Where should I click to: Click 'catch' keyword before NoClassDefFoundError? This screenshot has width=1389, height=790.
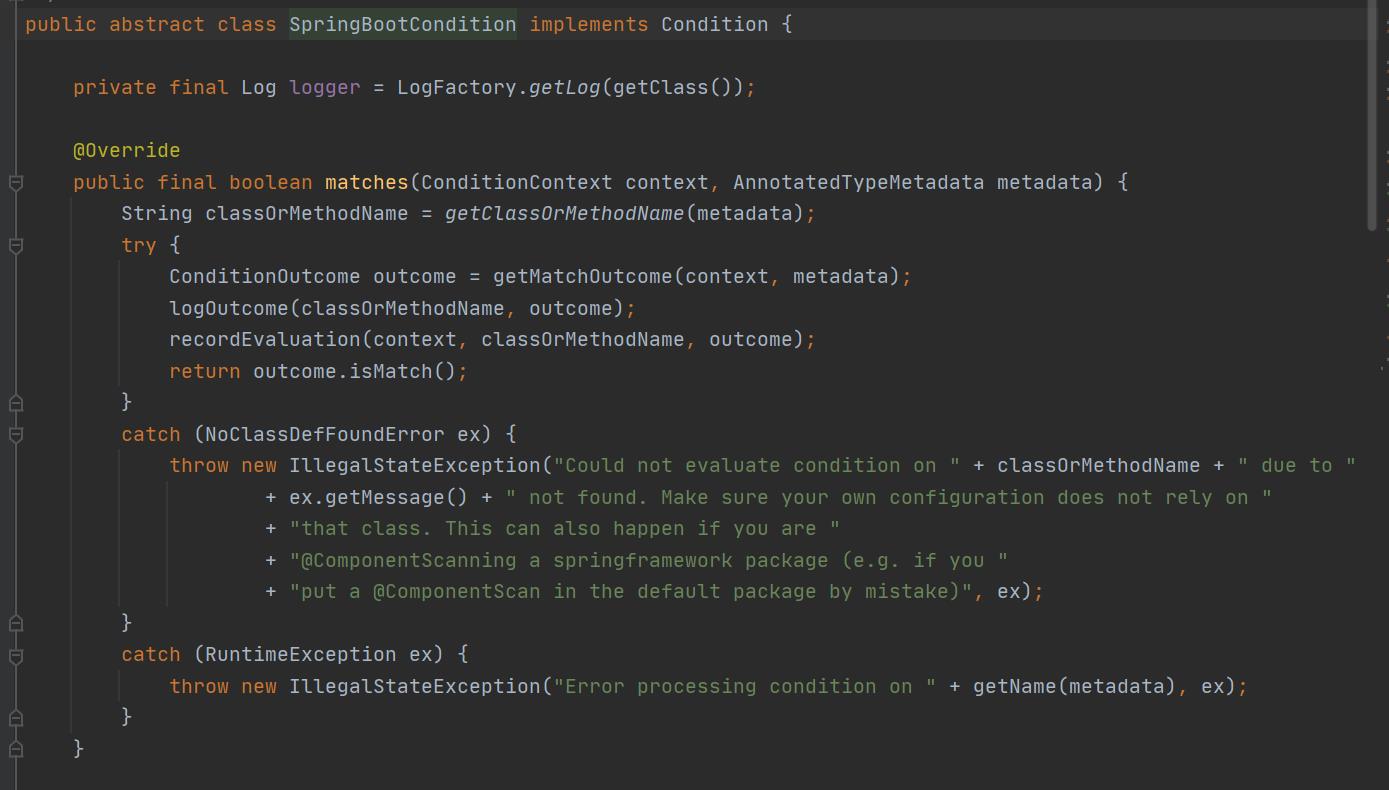[x=151, y=434]
